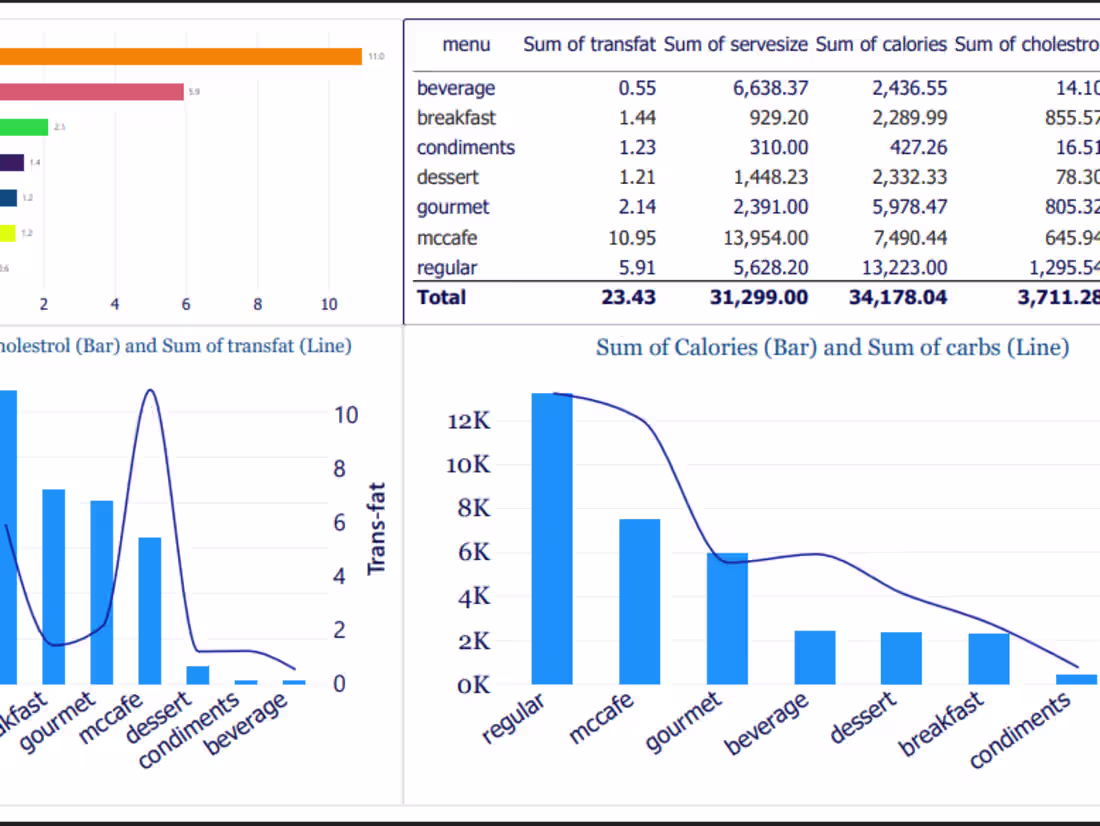Image resolution: width=1100 pixels, height=826 pixels.
Task: Click the "condiments" axis label in the Calories chart
Action: pos(1019,730)
